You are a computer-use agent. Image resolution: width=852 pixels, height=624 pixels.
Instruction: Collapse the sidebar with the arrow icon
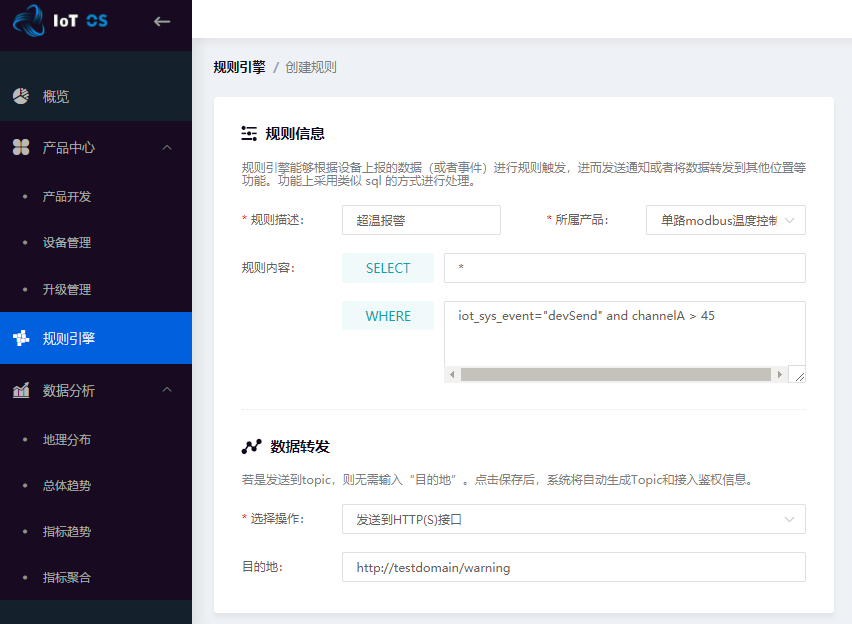(x=162, y=20)
